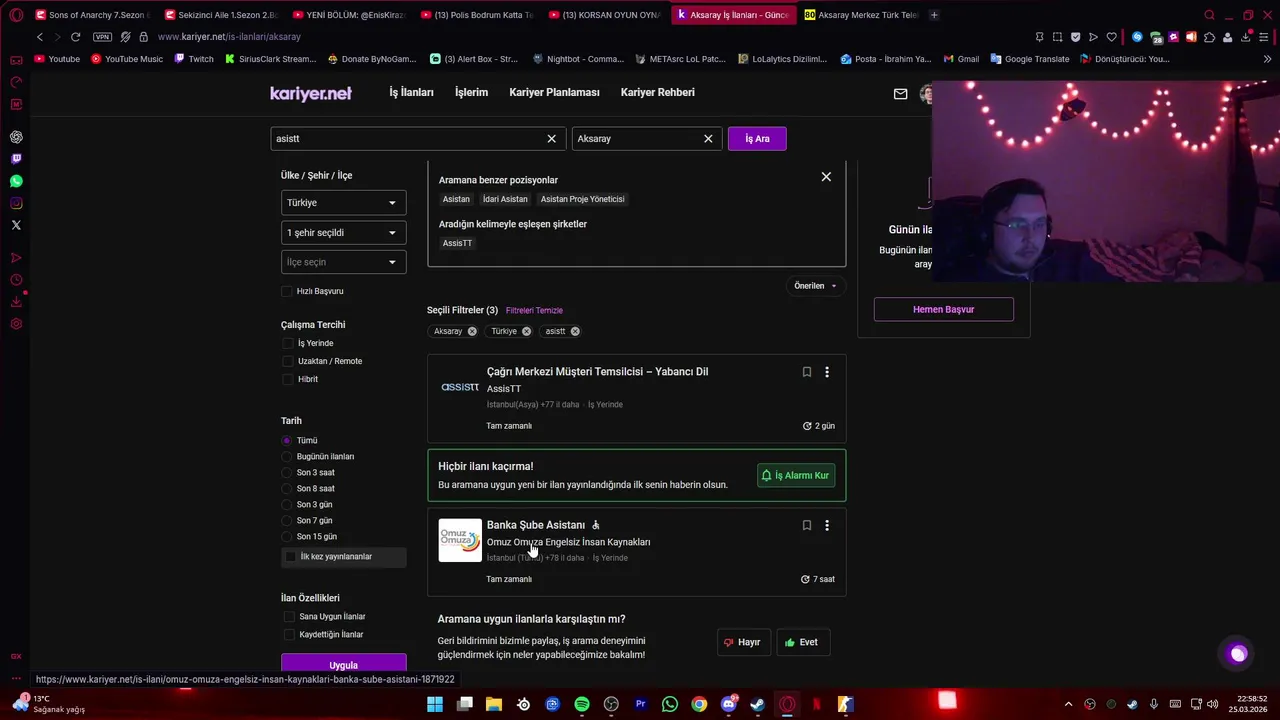Open more options for Banka Şube Asistanı
1280x720 pixels.
tap(827, 525)
